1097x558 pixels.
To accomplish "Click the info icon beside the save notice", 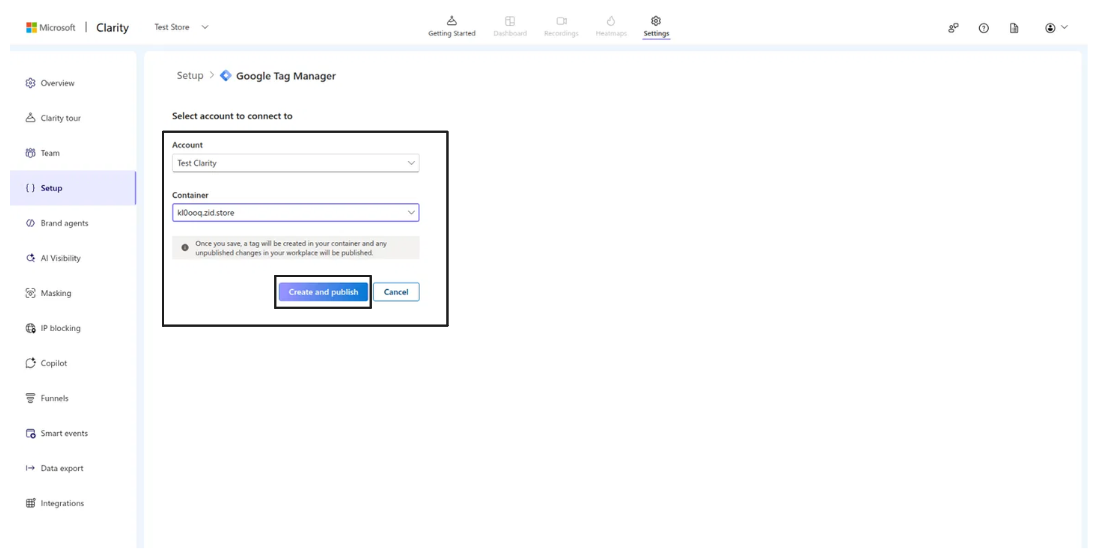I will click(185, 248).
